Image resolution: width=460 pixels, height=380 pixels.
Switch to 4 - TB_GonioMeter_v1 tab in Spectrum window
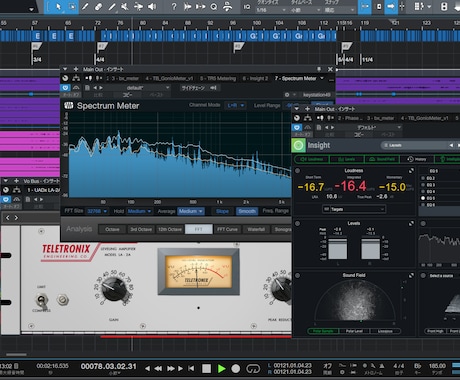tap(169, 78)
